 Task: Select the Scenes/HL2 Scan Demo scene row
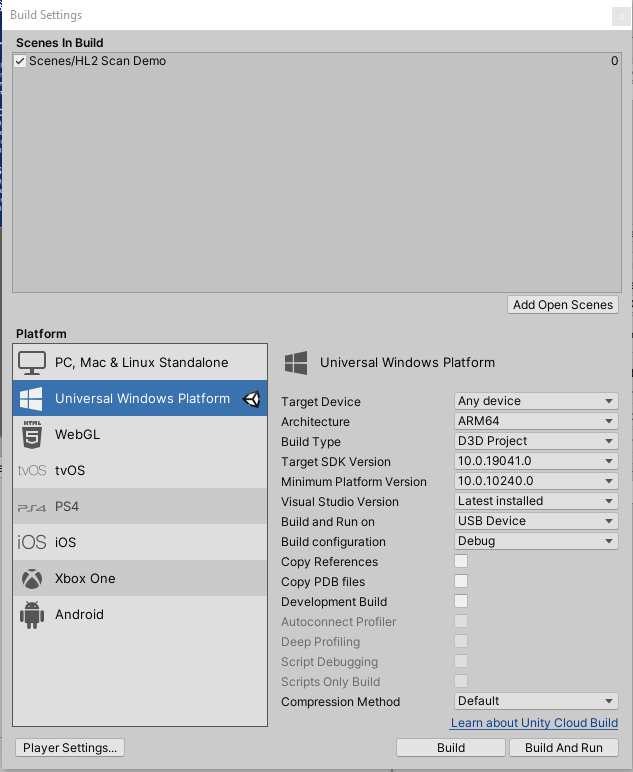coord(316,61)
